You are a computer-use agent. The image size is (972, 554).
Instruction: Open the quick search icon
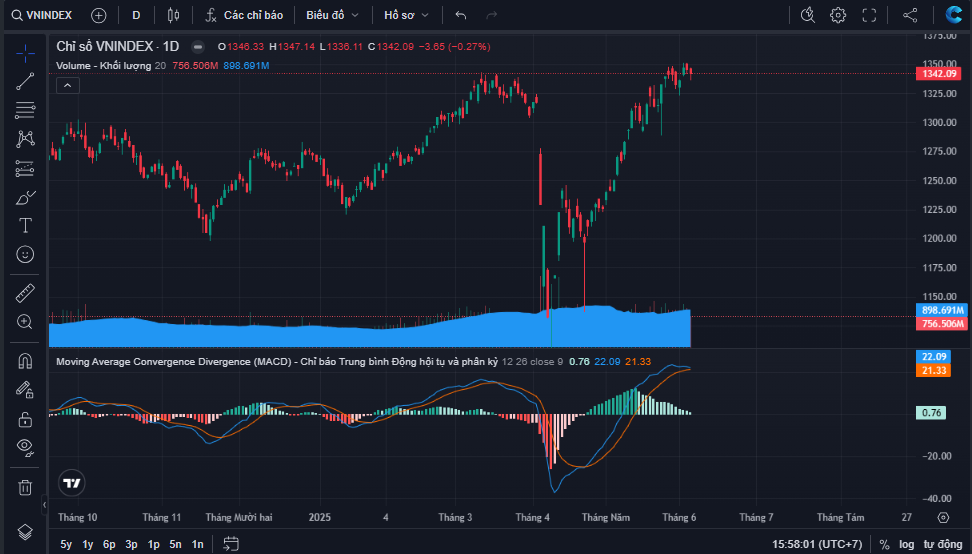coord(808,15)
